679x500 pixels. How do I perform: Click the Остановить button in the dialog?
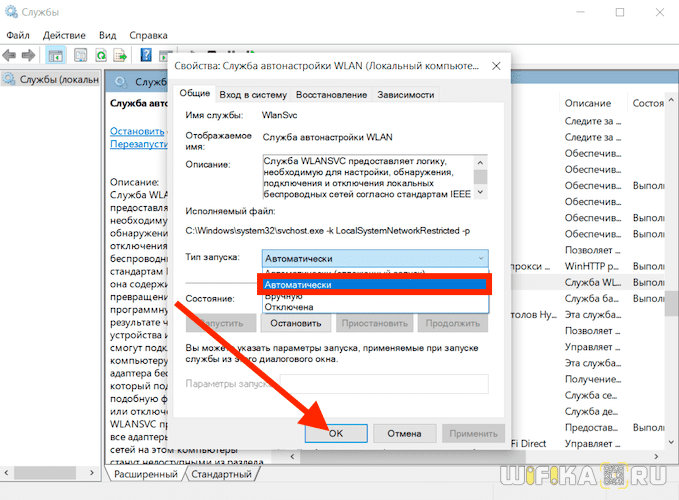[x=296, y=323]
